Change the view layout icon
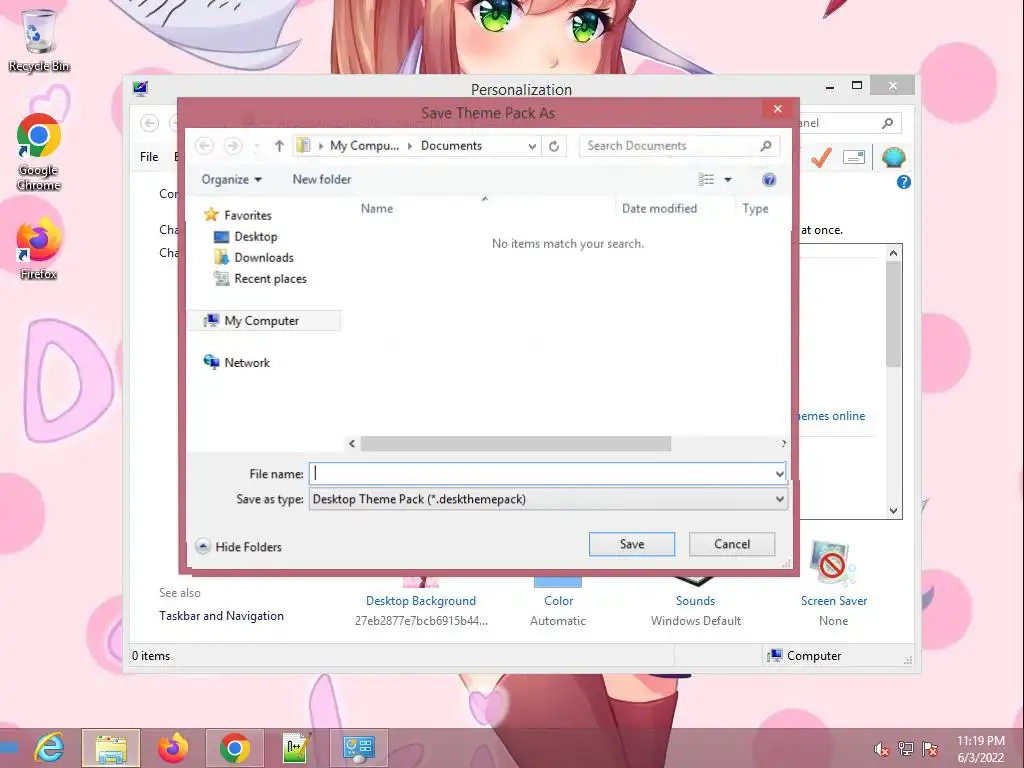Viewport: 1024px width, 768px height. [x=706, y=180]
